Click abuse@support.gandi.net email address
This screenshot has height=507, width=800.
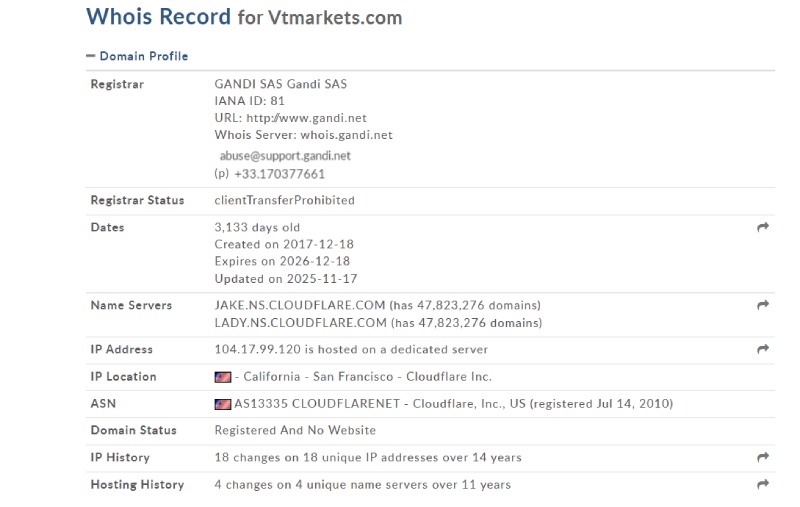point(285,156)
